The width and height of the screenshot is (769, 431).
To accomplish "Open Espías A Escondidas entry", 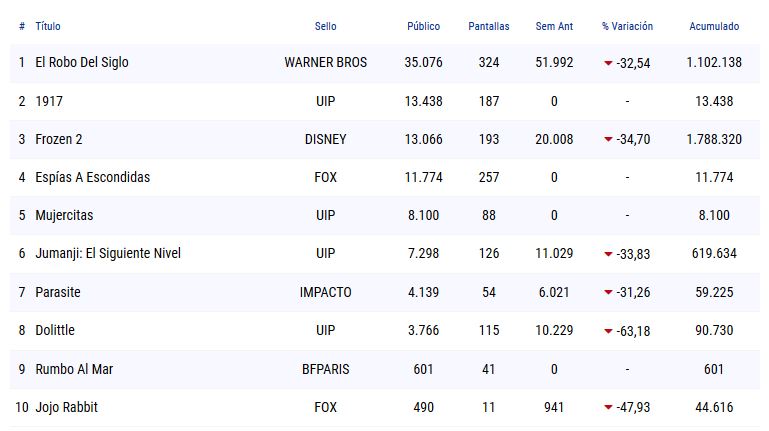I will (x=92, y=178).
